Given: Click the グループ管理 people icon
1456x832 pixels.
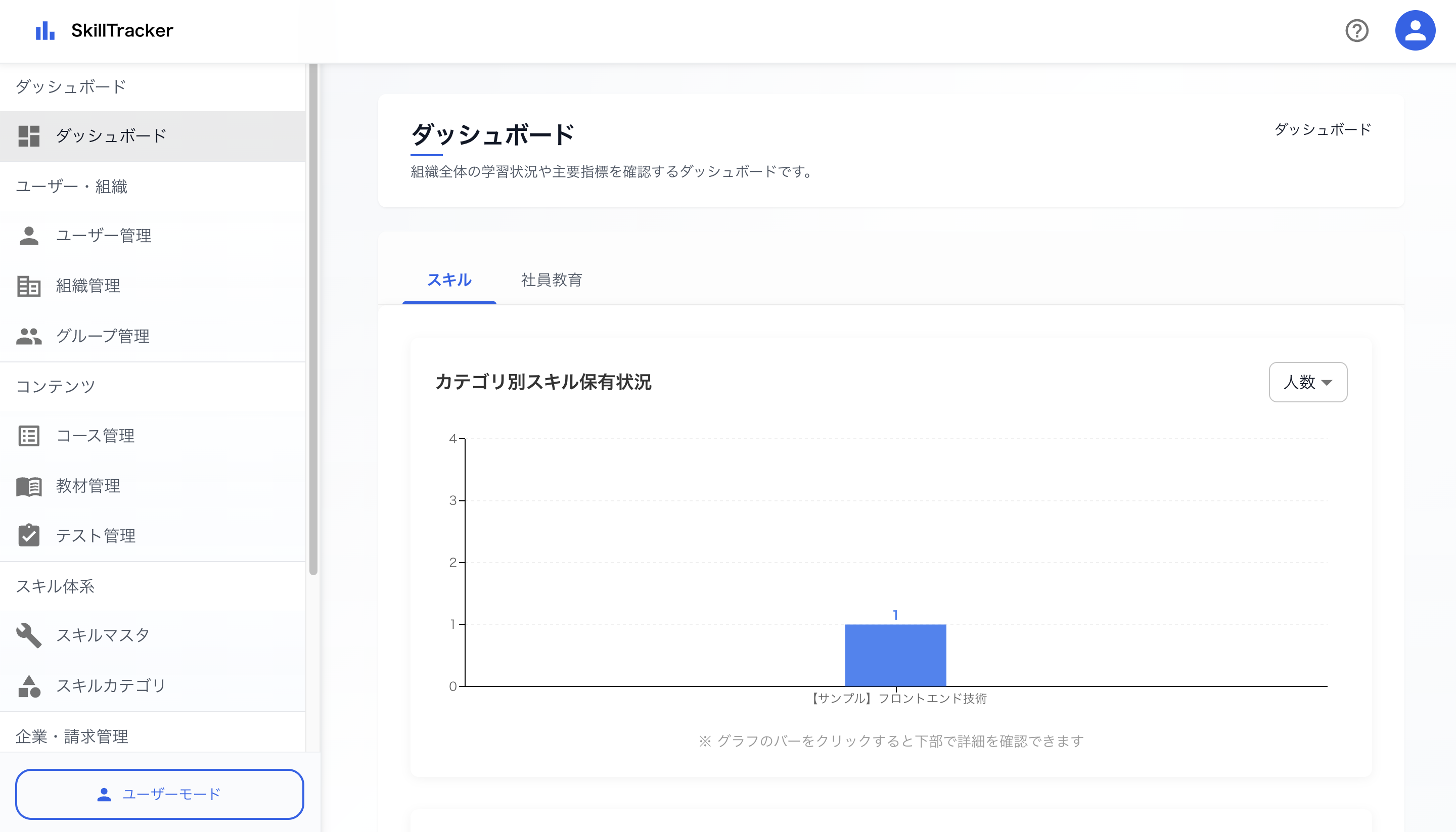Looking at the screenshot, I should pos(29,336).
